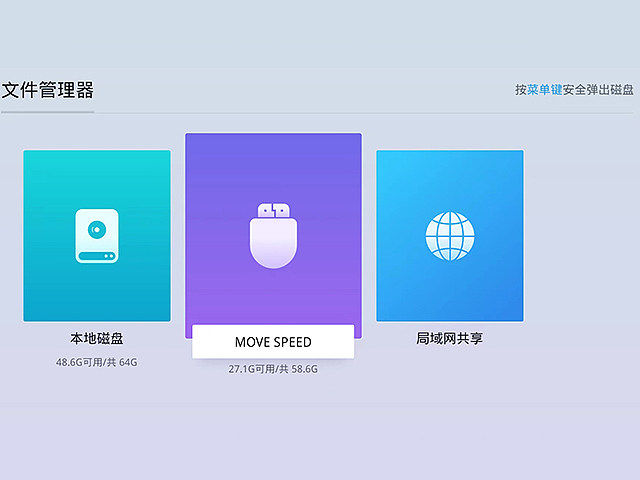Select the white MOVE SPEED label bar

tap(273, 342)
